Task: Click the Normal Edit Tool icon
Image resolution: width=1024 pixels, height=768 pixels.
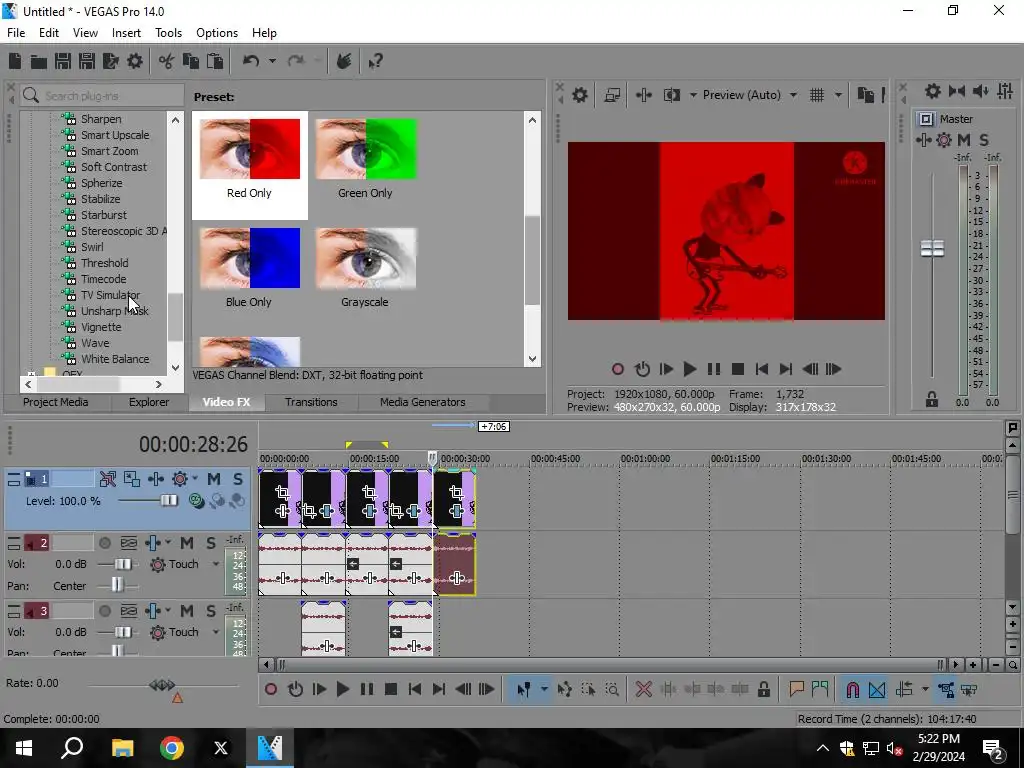Action: point(523,689)
